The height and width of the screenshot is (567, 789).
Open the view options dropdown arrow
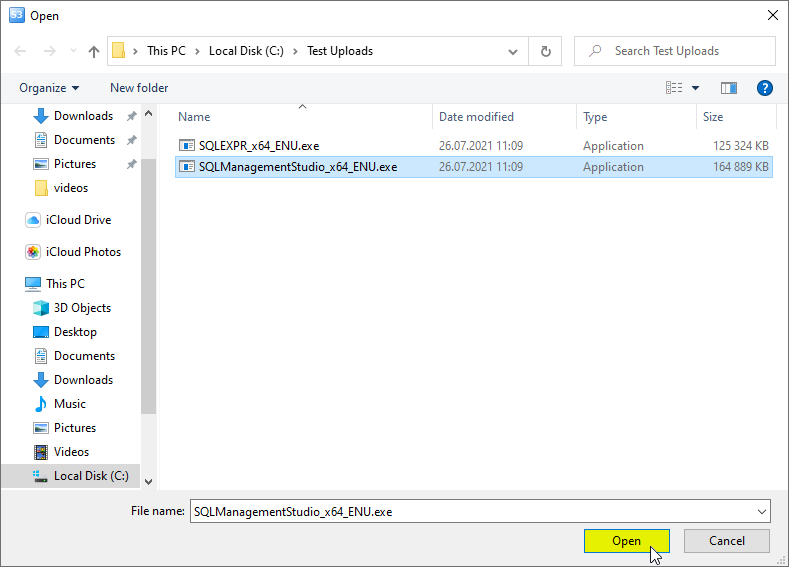(695, 88)
